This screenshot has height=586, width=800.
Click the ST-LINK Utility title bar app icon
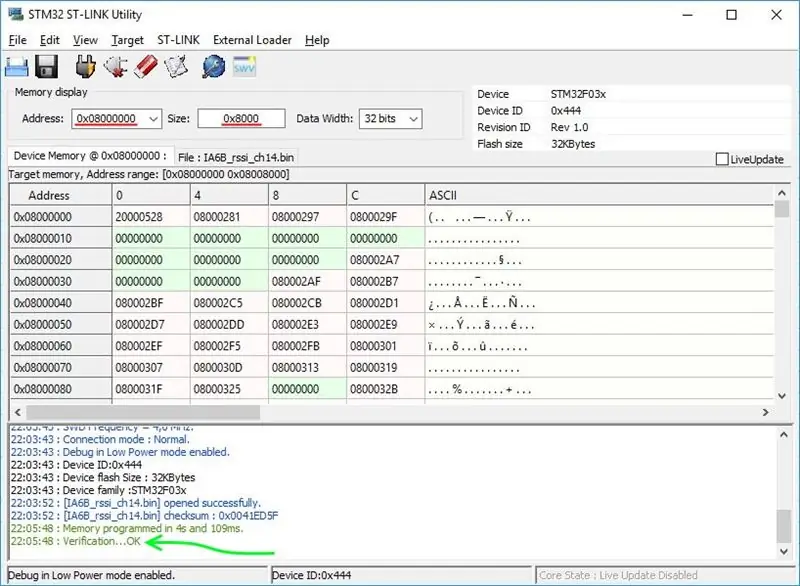coord(16,14)
